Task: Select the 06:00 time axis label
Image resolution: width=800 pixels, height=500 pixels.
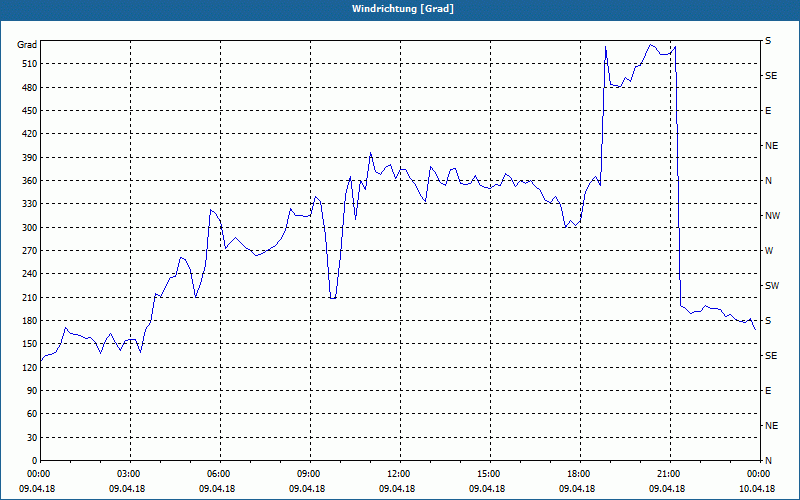Action: (x=220, y=474)
